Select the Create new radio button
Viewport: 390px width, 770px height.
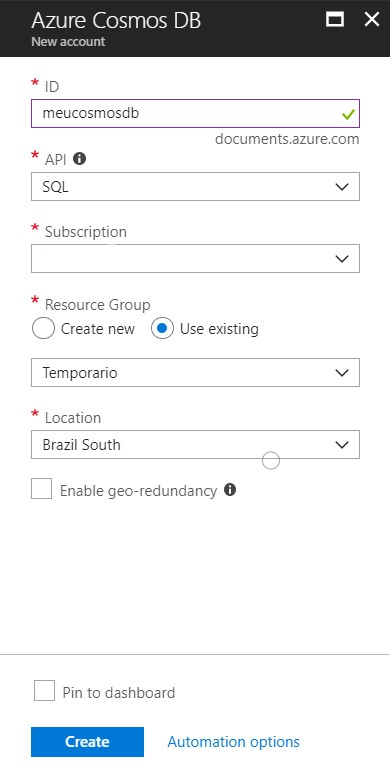pyautogui.click(x=43, y=329)
